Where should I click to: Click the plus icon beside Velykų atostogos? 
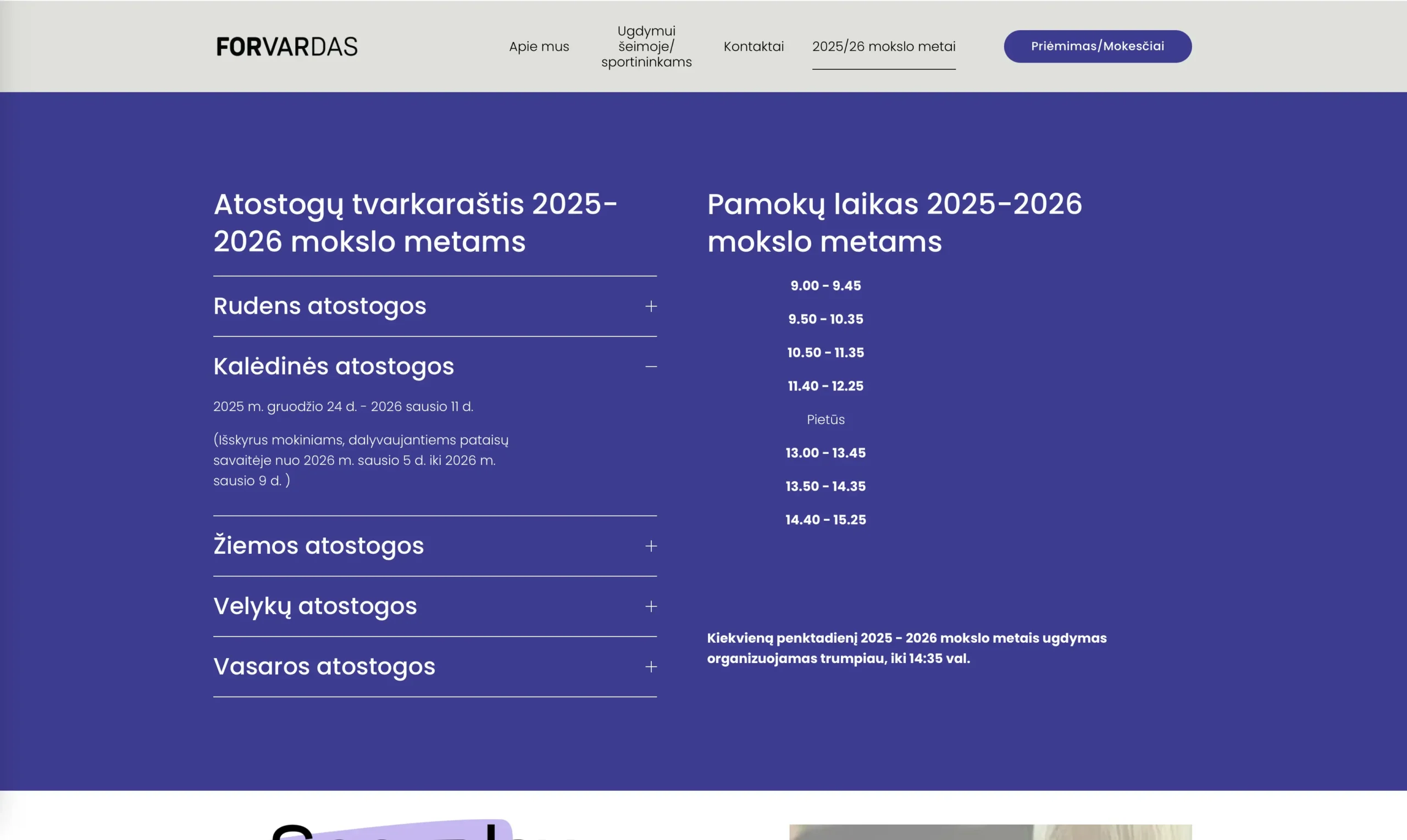click(651, 606)
